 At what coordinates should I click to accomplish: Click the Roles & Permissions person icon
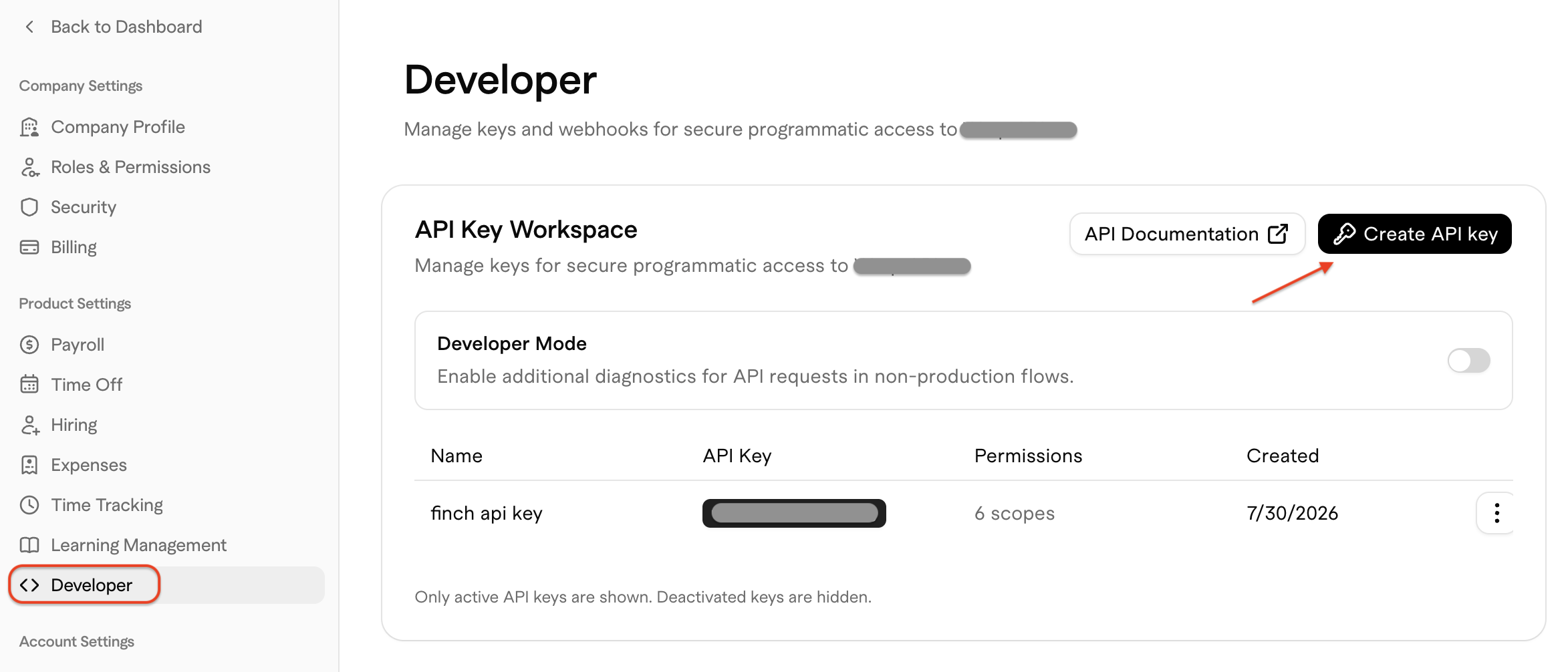pos(29,167)
